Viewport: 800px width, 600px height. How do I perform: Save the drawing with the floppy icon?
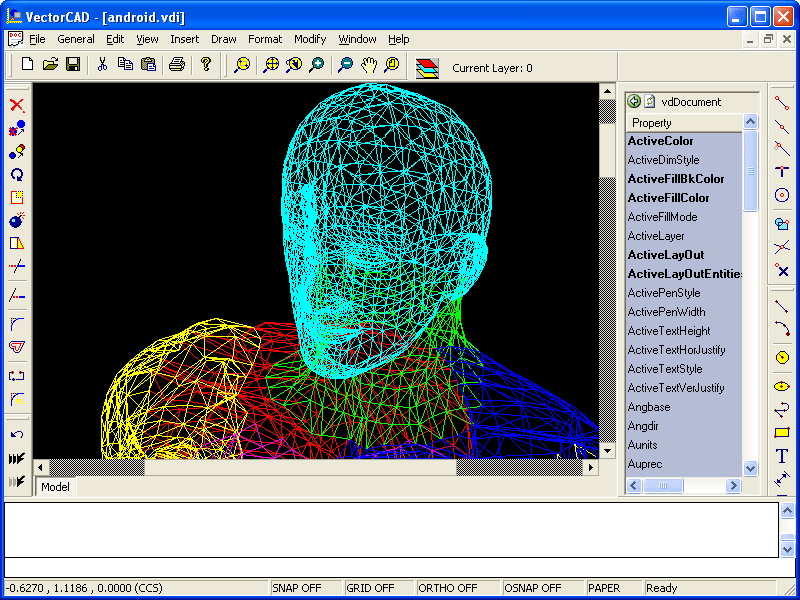click(73, 64)
